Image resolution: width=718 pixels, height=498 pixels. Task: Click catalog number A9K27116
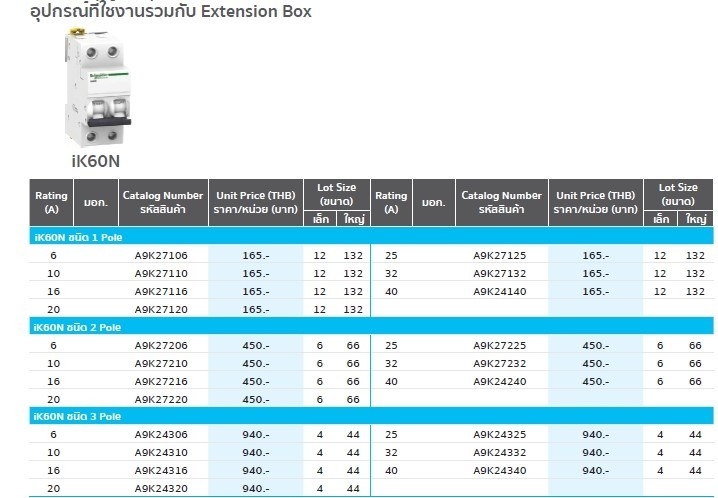pos(161,291)
